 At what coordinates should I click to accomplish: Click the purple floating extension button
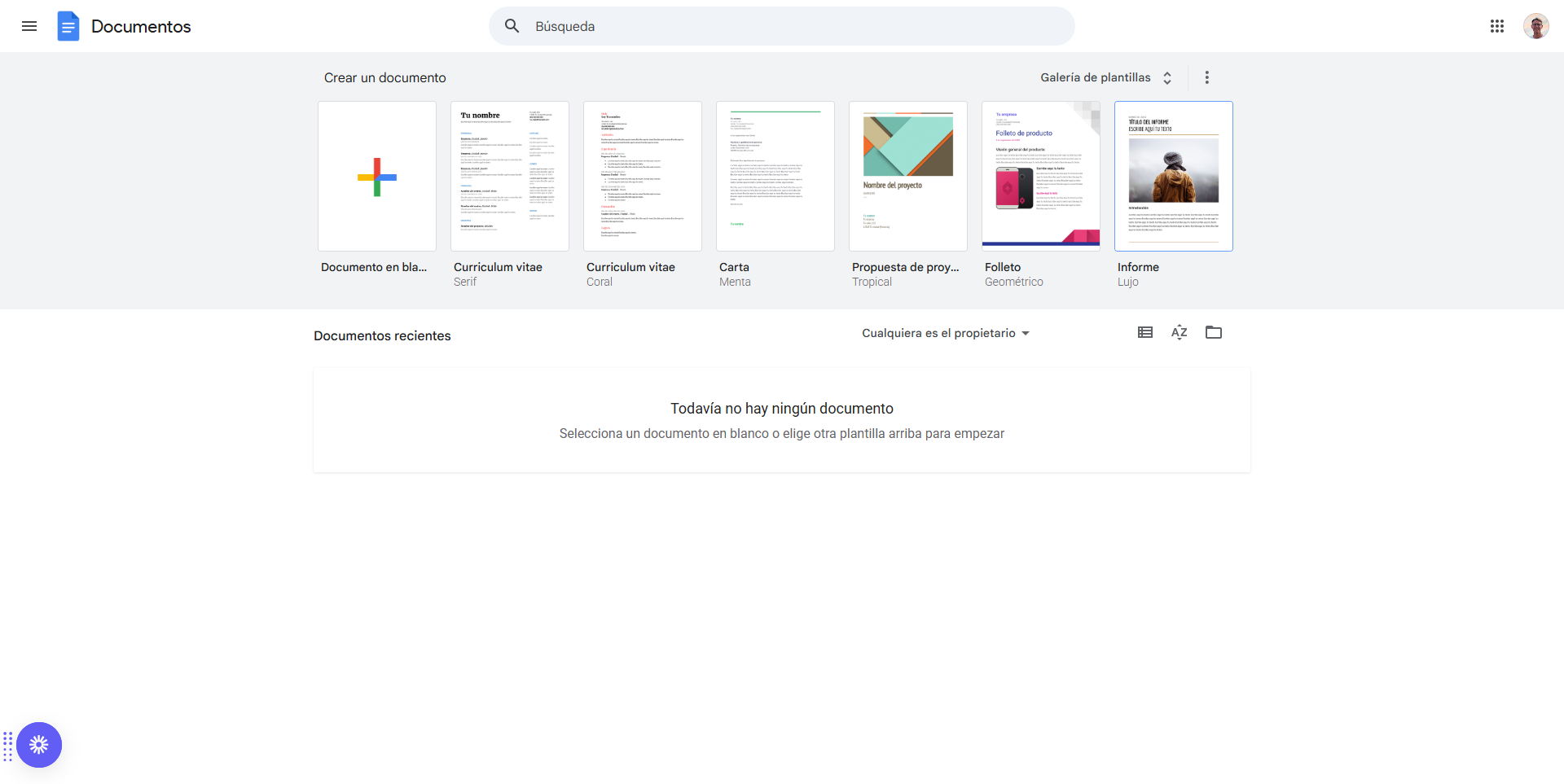39,744
